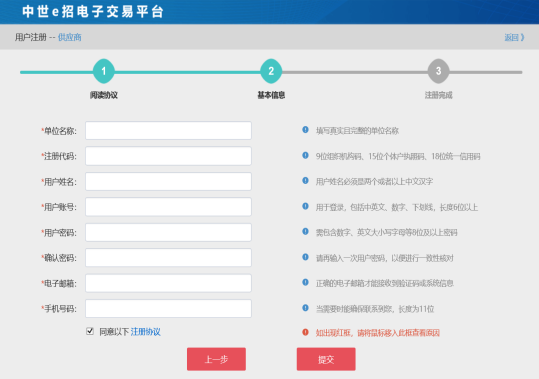Screen dimensions: 539x379
Task: Click the 阅读协议 step label
Action: click(x=104, y=95)
